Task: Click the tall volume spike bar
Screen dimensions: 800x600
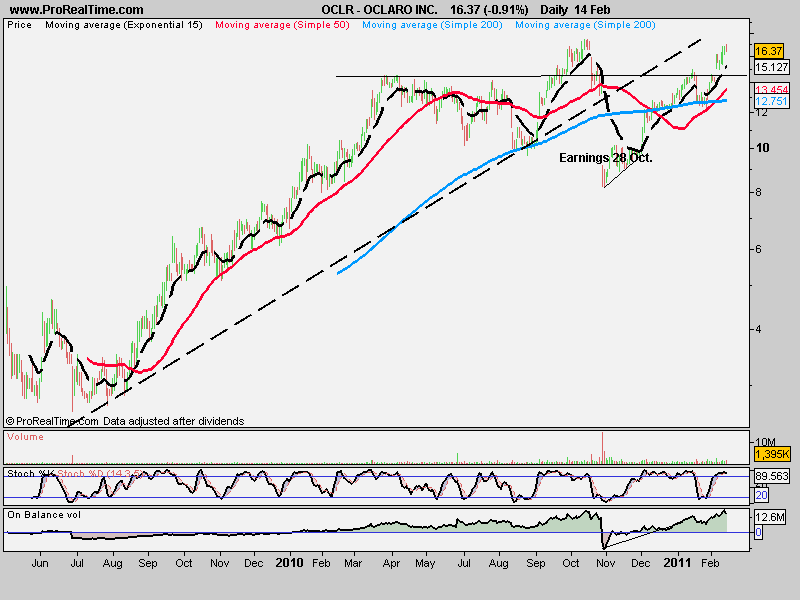Action: [x=603, y=447]
